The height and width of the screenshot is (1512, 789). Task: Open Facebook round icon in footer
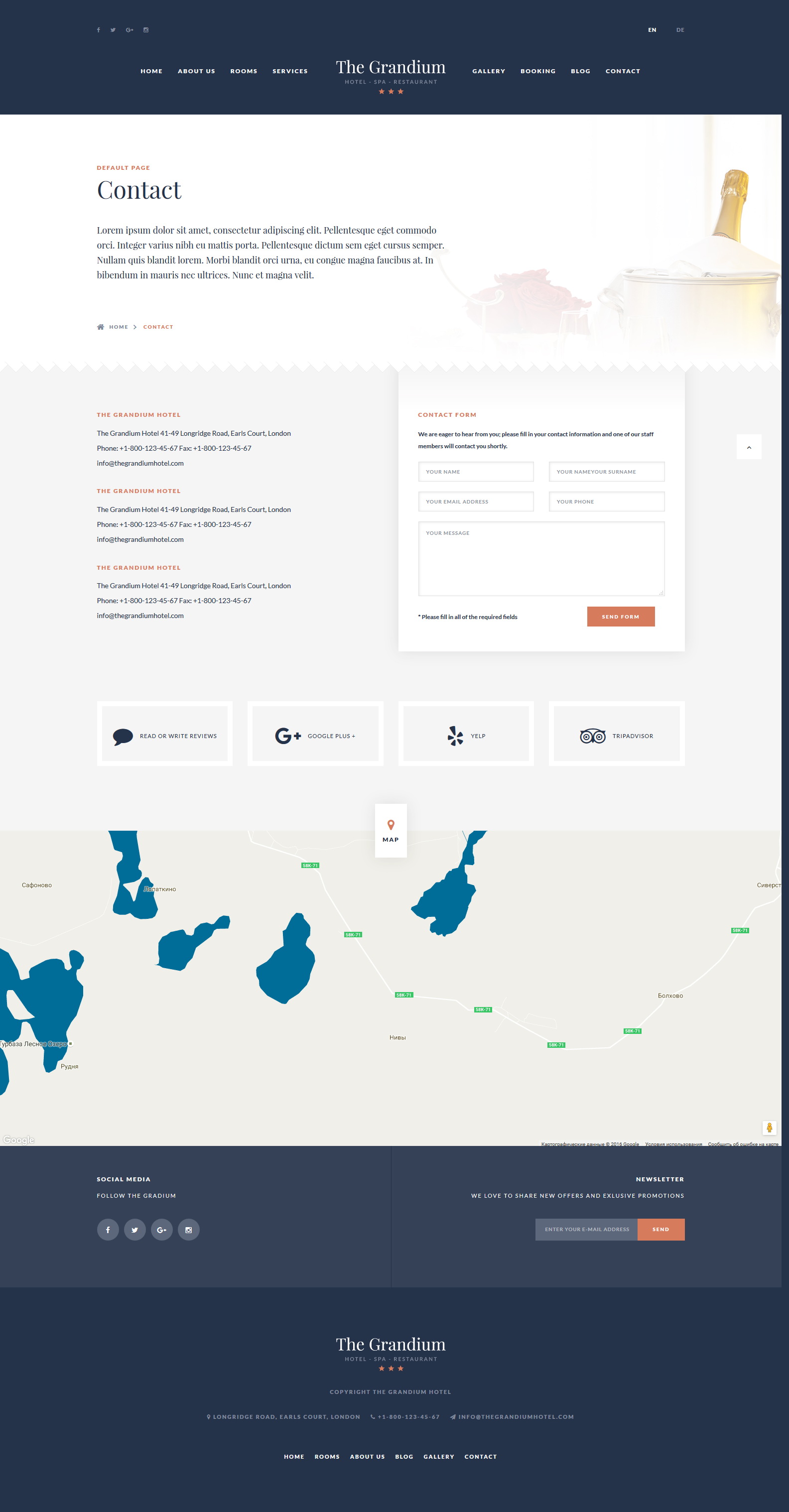point(108,1230)
